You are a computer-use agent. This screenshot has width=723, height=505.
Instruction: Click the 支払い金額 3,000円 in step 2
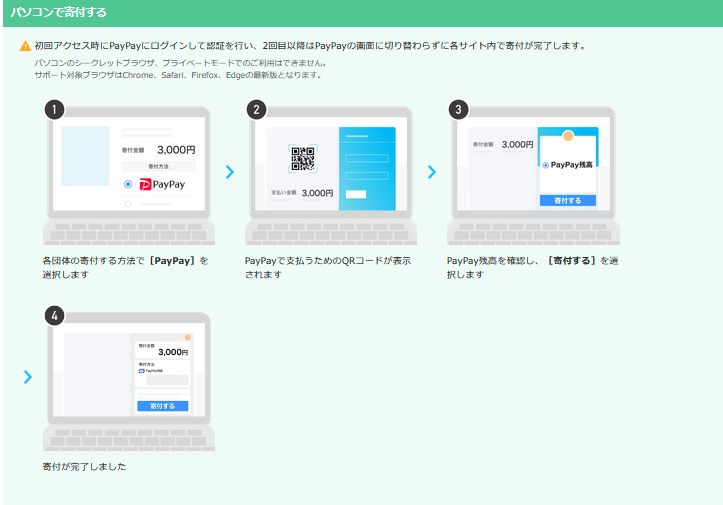302,193
